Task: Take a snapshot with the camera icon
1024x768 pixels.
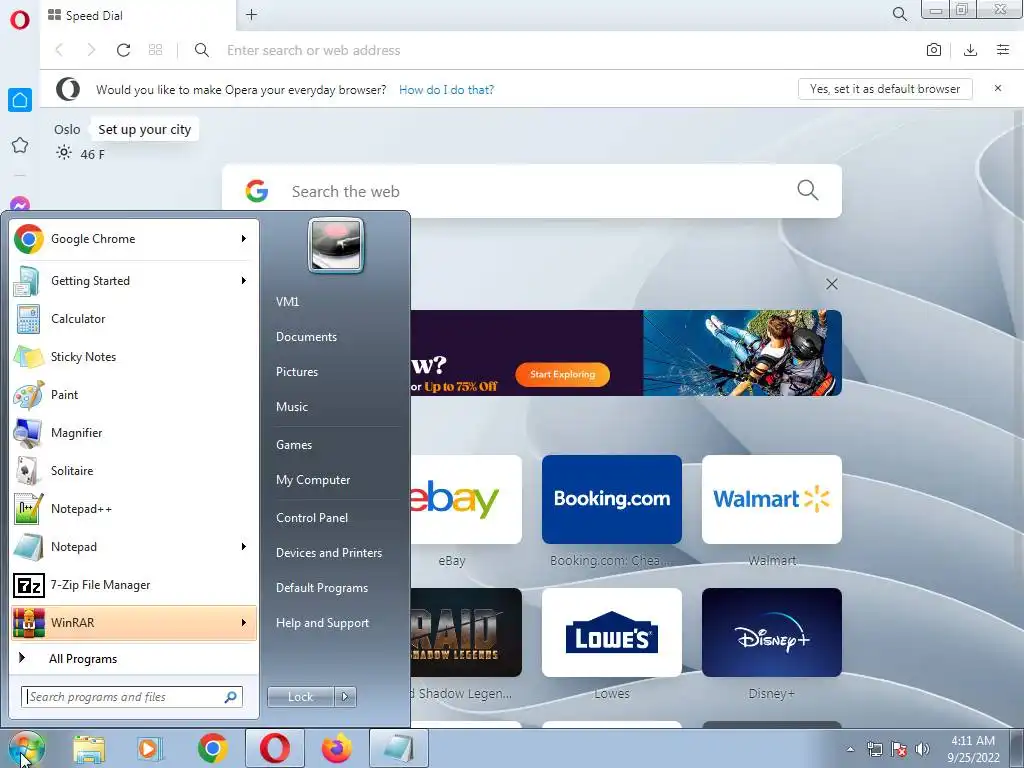Action: [x=934, y=50]
